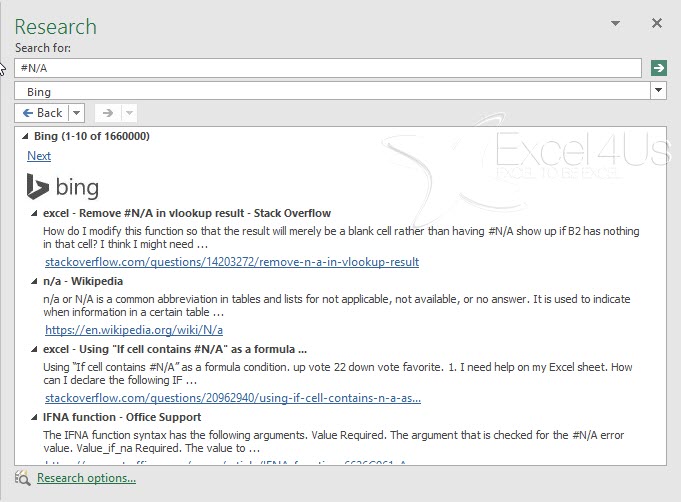Collapse the Bing (1-10 of 1660000) section
The image size is (681, 502).
tap(25, 136)
